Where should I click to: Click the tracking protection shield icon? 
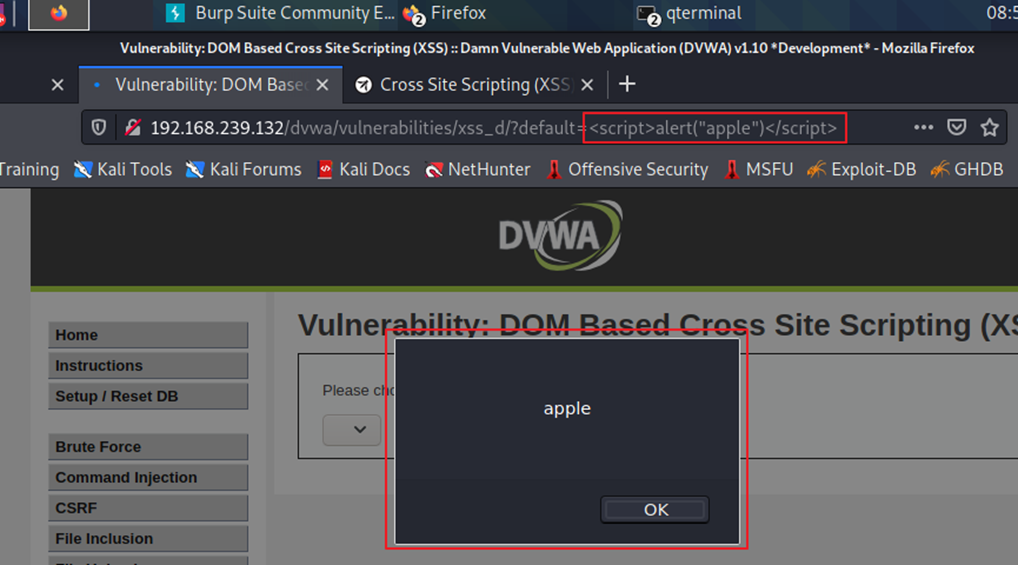click(99, 128)
